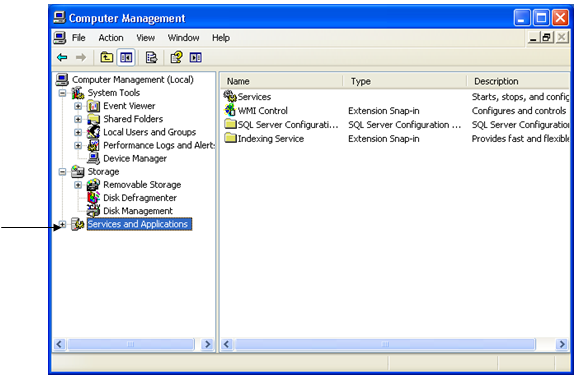Click the Event Viewer icon

93,106
